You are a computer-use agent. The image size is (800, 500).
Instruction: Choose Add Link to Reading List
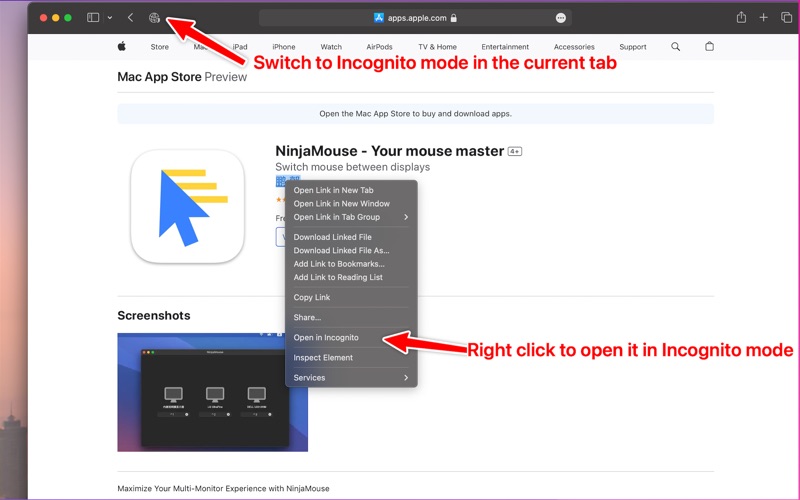pos(351,277)
